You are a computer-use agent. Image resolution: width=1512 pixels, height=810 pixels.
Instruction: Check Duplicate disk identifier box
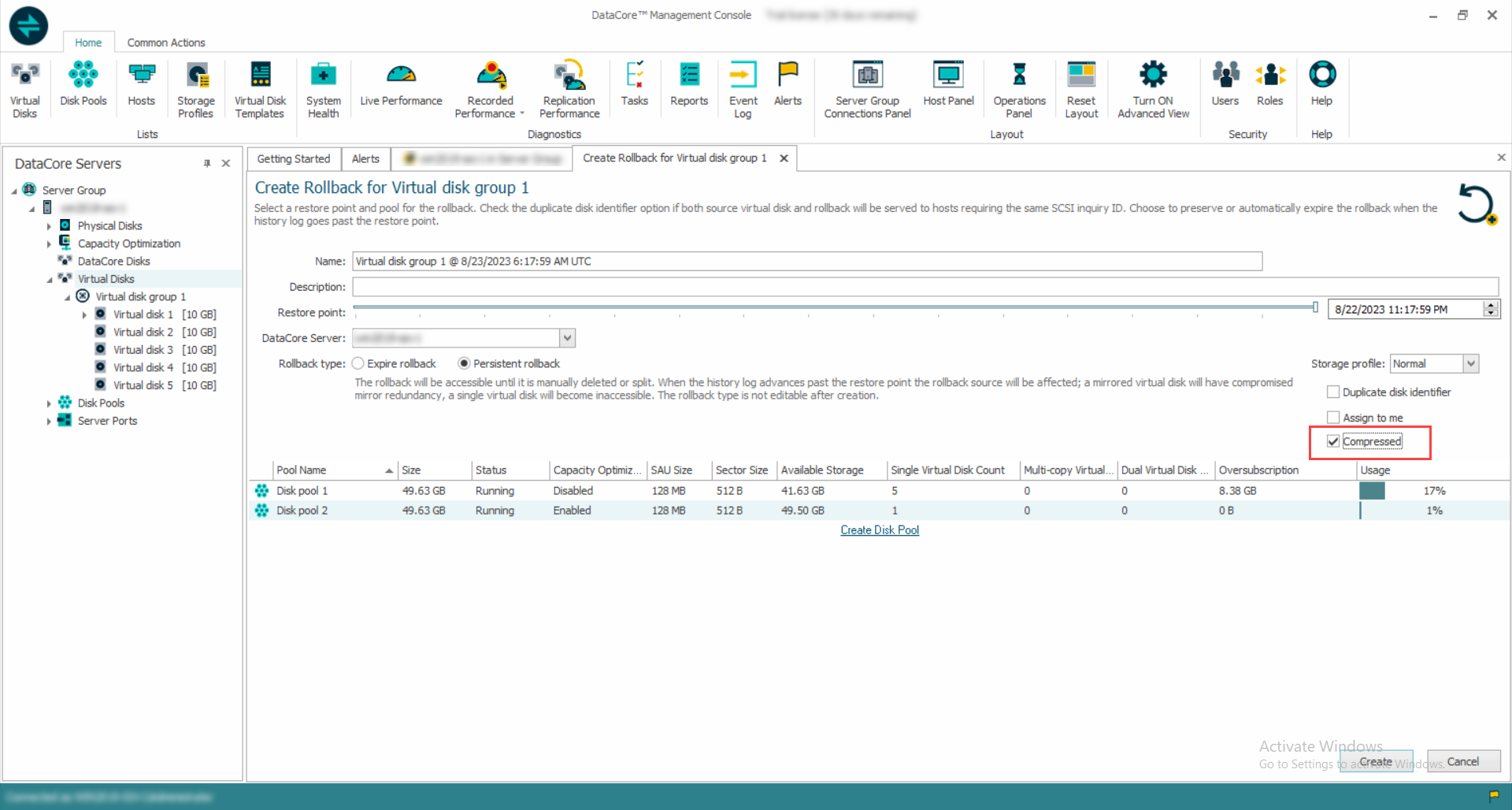pyautogui.click(x=1333, y=392)
